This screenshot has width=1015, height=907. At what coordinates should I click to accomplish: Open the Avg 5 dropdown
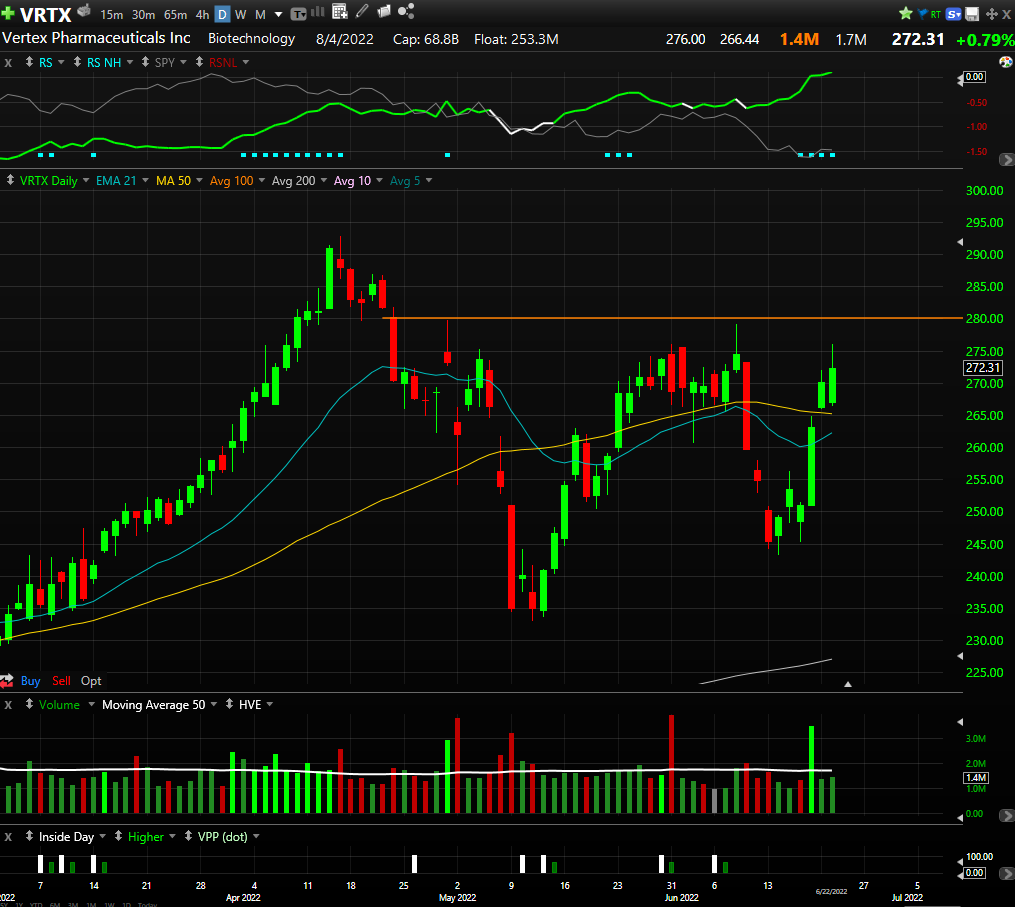coord(429,180)
